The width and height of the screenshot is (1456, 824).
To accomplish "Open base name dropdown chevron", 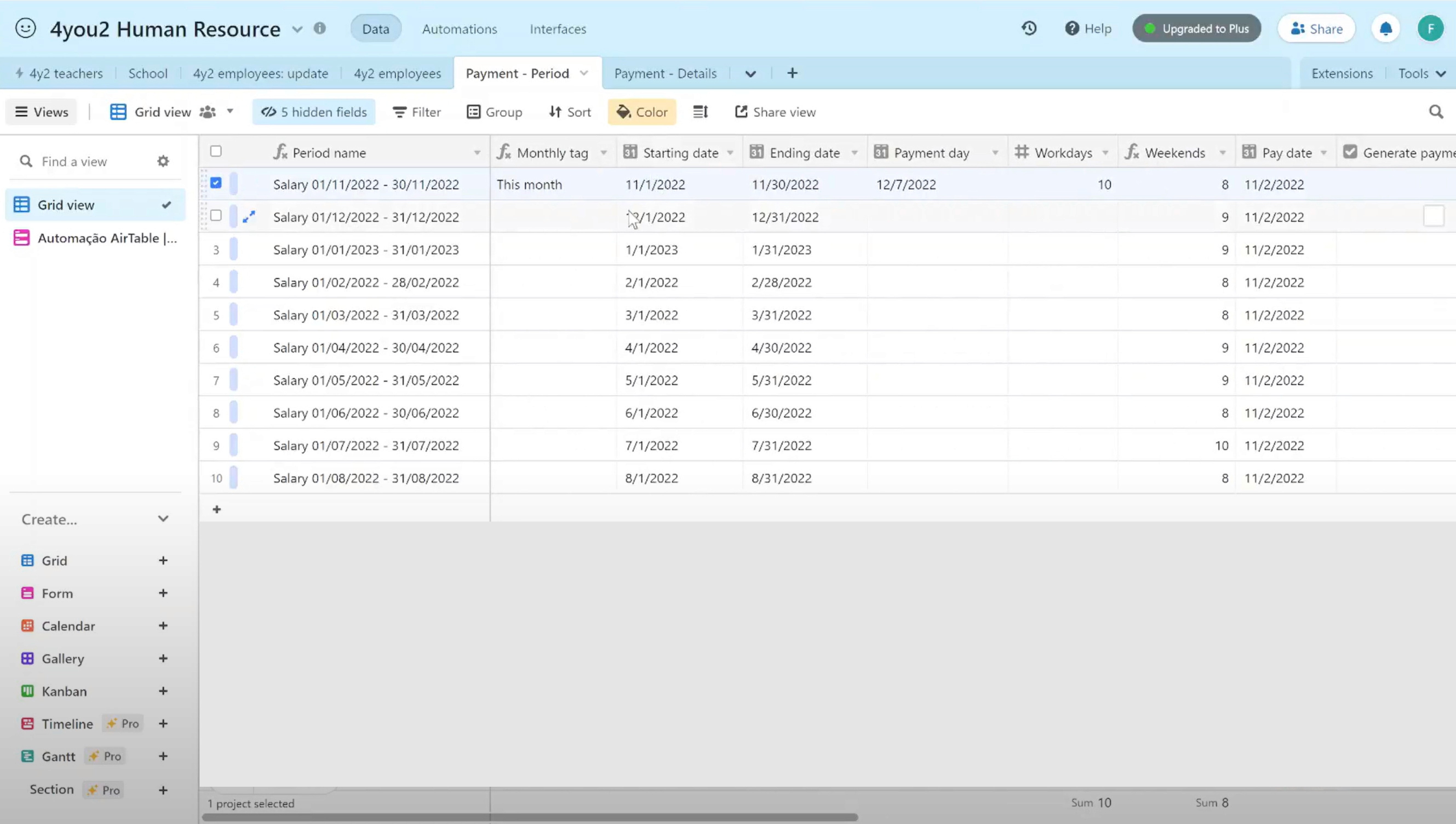I will pyautogui.click(x=297, y=29).
